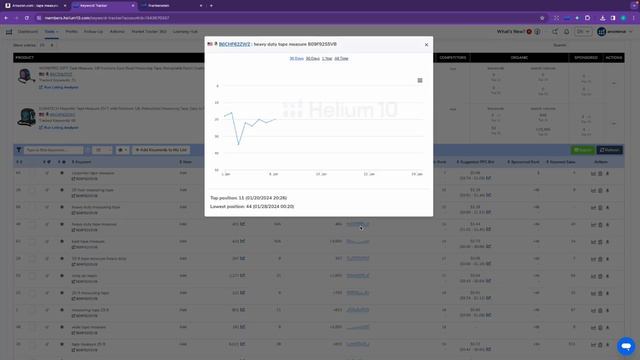This screenshot has width=640, height=360.
Task: Open search volume chart icon in tape measure 25 ft row
Action: [x=242, y=344]
